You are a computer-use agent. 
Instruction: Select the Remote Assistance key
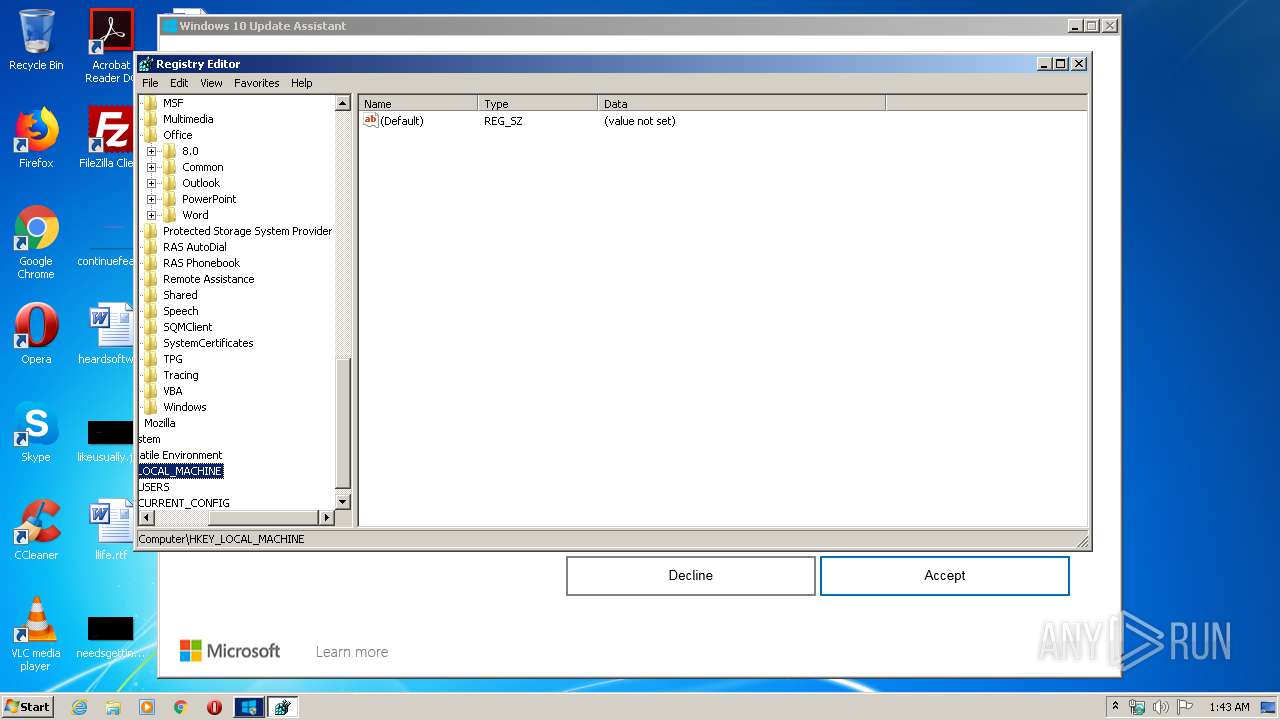[x=208, y=279]
